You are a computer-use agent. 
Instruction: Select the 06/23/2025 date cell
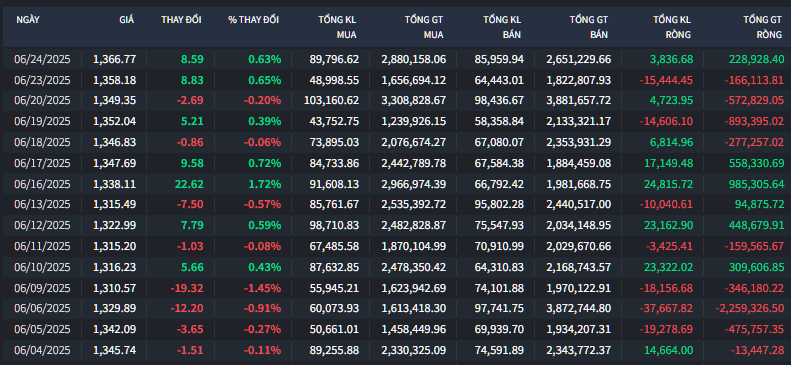(42, 80)
